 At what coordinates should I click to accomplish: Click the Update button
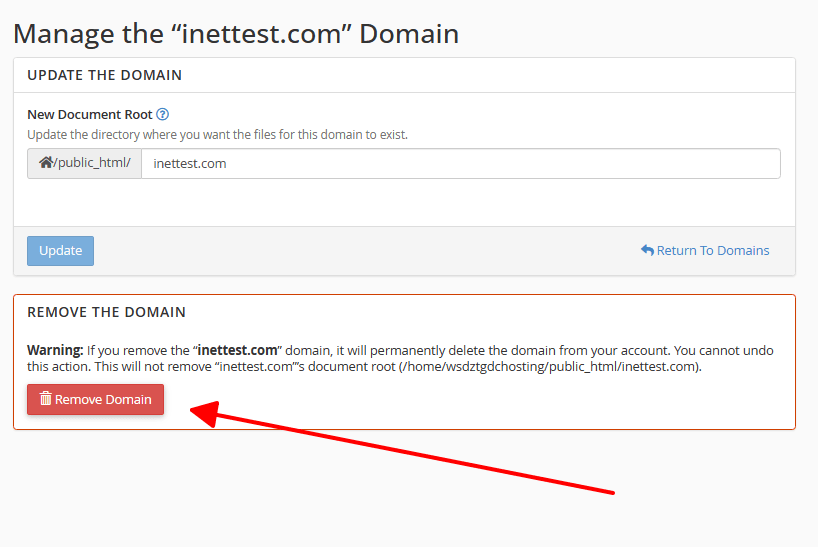tap(61, 251)
